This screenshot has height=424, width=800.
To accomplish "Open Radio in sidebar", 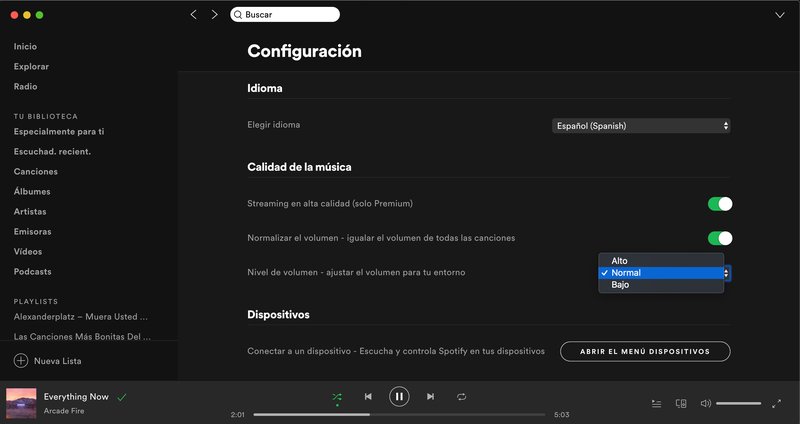I will click(26, 87).
